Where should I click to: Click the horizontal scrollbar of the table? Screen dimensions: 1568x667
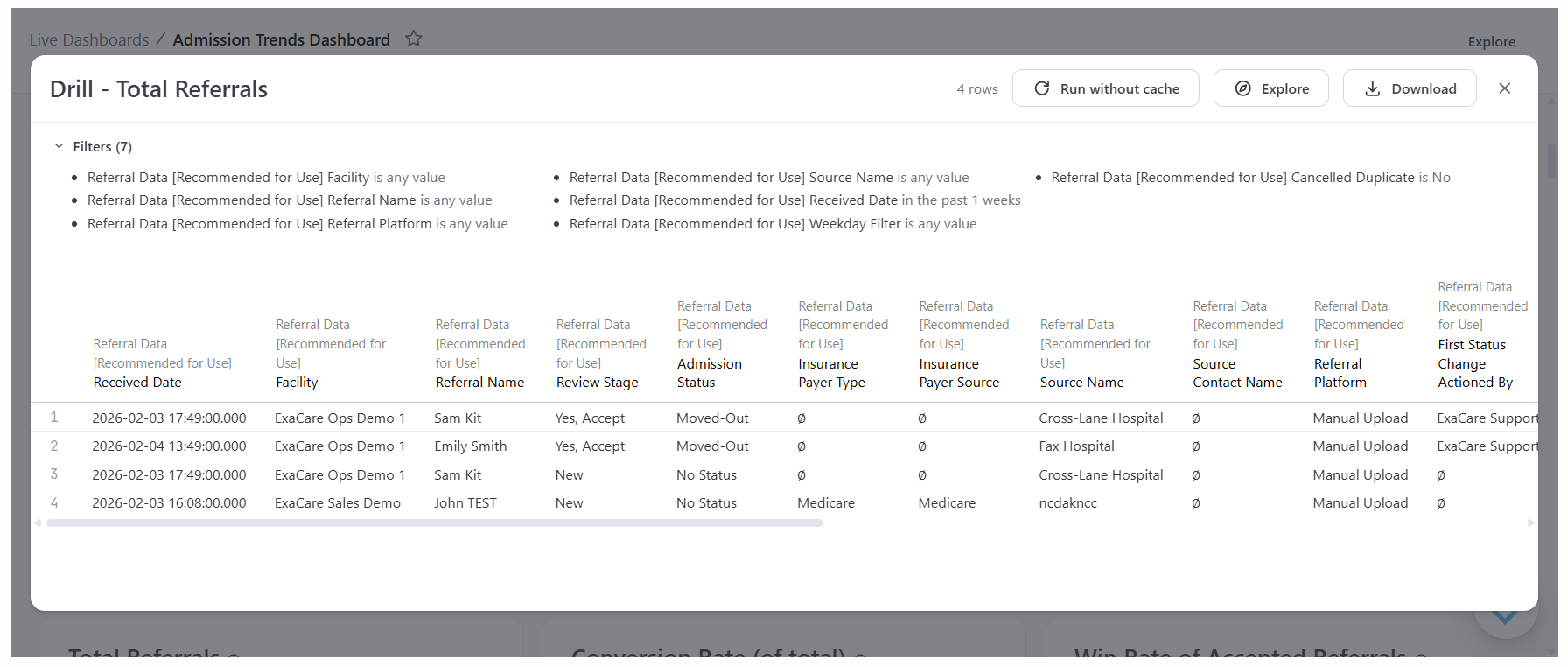coord(435,523)
